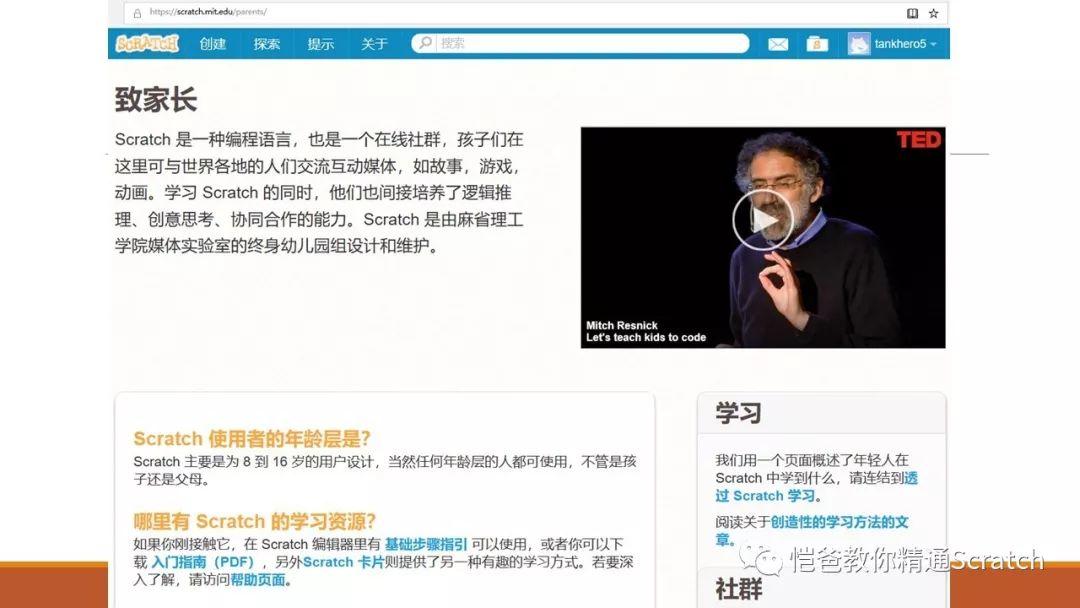Open the 提示 menu item
1080x608 pixels.
point(320,44)
